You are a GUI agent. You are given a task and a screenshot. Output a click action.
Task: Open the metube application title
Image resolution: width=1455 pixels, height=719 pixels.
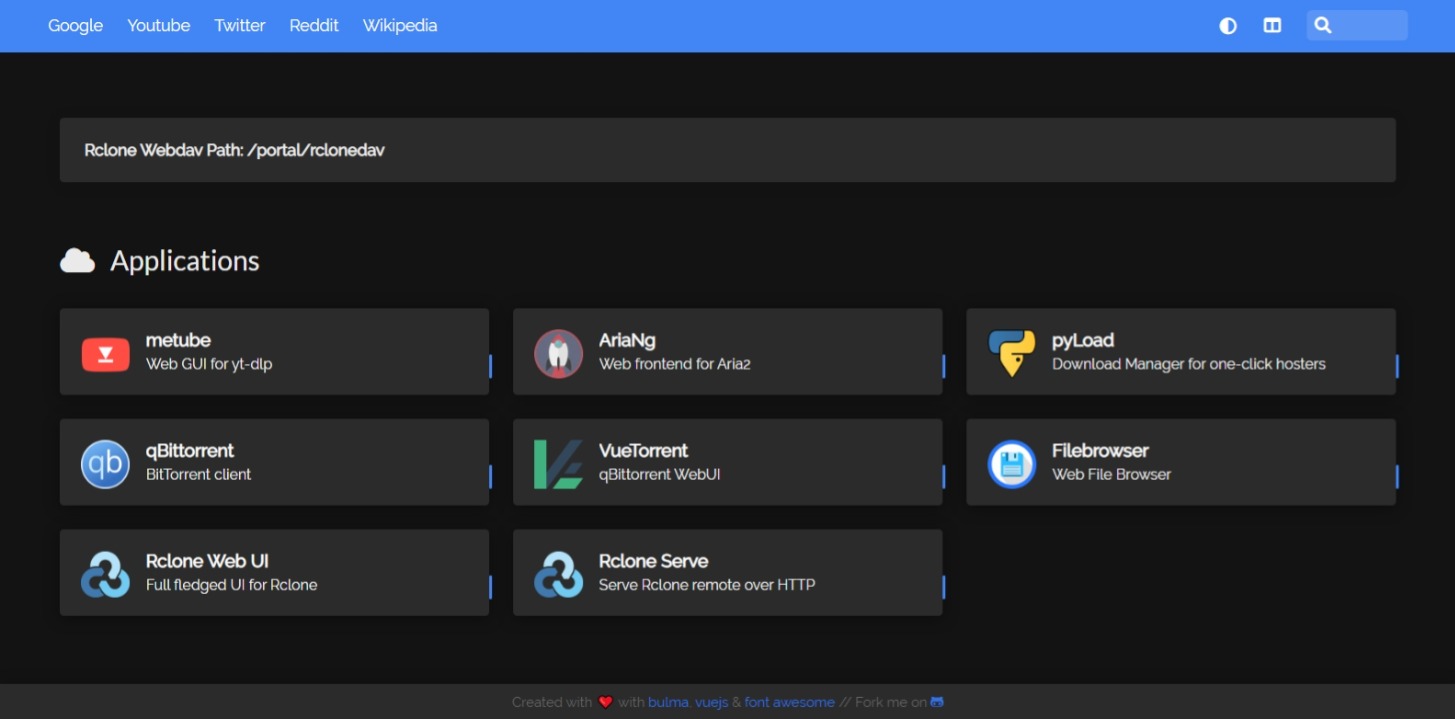(178, 340)
